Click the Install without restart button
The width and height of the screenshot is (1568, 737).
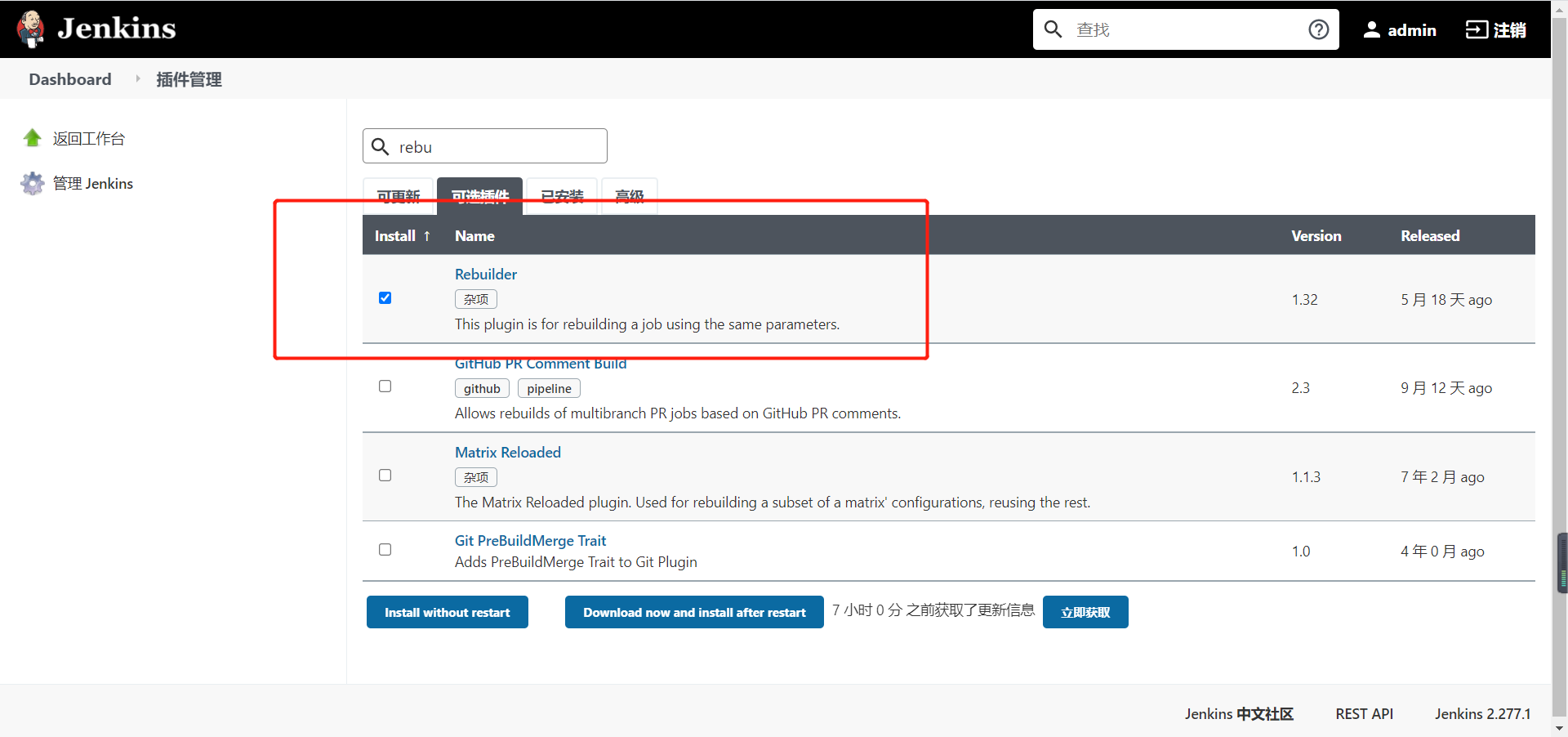coord(447,612)
